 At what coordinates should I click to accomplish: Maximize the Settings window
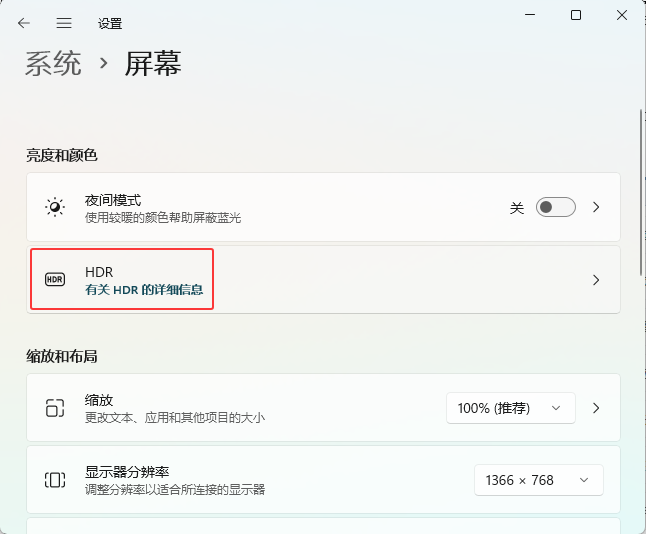click(x=576, y=15)
